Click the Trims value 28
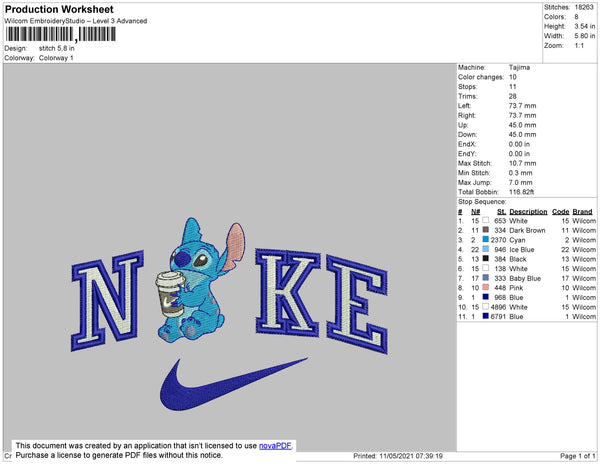 [513, 96]
